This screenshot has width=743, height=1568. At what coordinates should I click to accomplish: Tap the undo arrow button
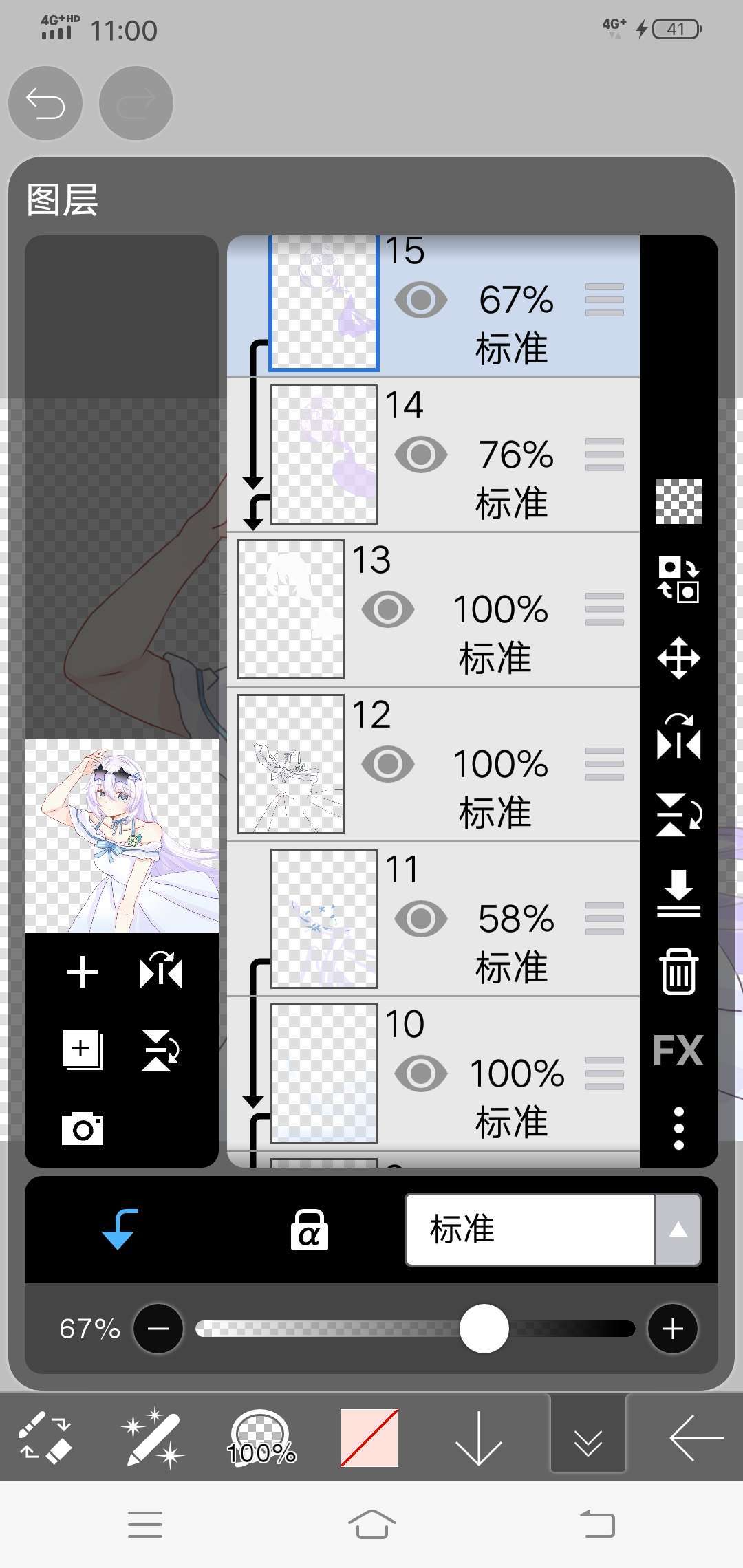[45, 104]
